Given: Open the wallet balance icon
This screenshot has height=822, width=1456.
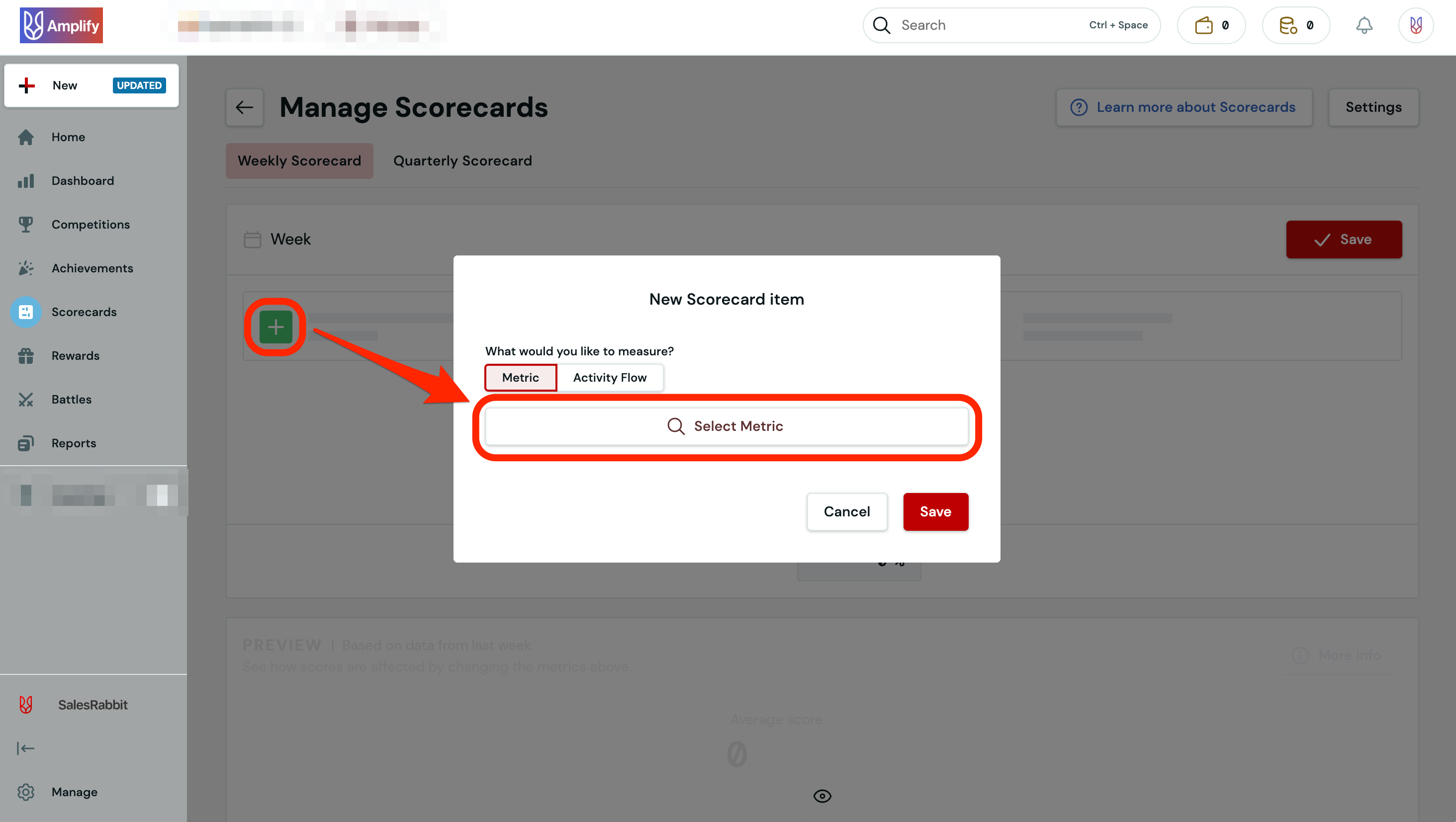Looking at the screenshot, I should [1204, 25].
